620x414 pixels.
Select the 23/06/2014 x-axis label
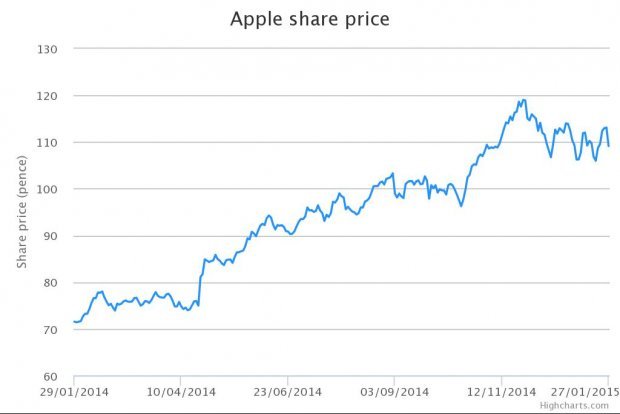tap(287, 391)
